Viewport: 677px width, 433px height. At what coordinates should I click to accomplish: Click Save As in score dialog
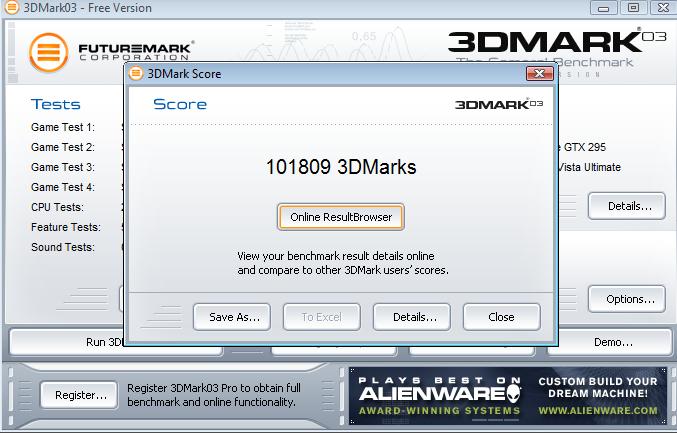[232, 317]
